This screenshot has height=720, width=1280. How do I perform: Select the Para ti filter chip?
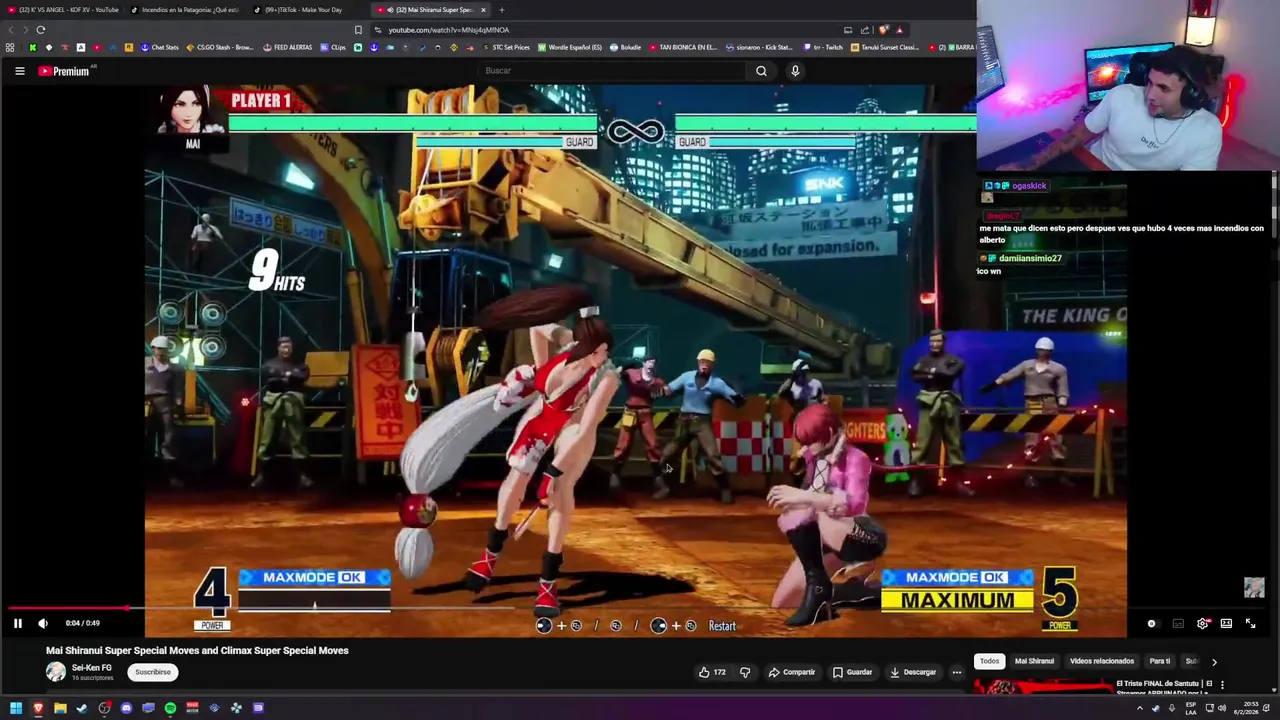pos(1160,661)
